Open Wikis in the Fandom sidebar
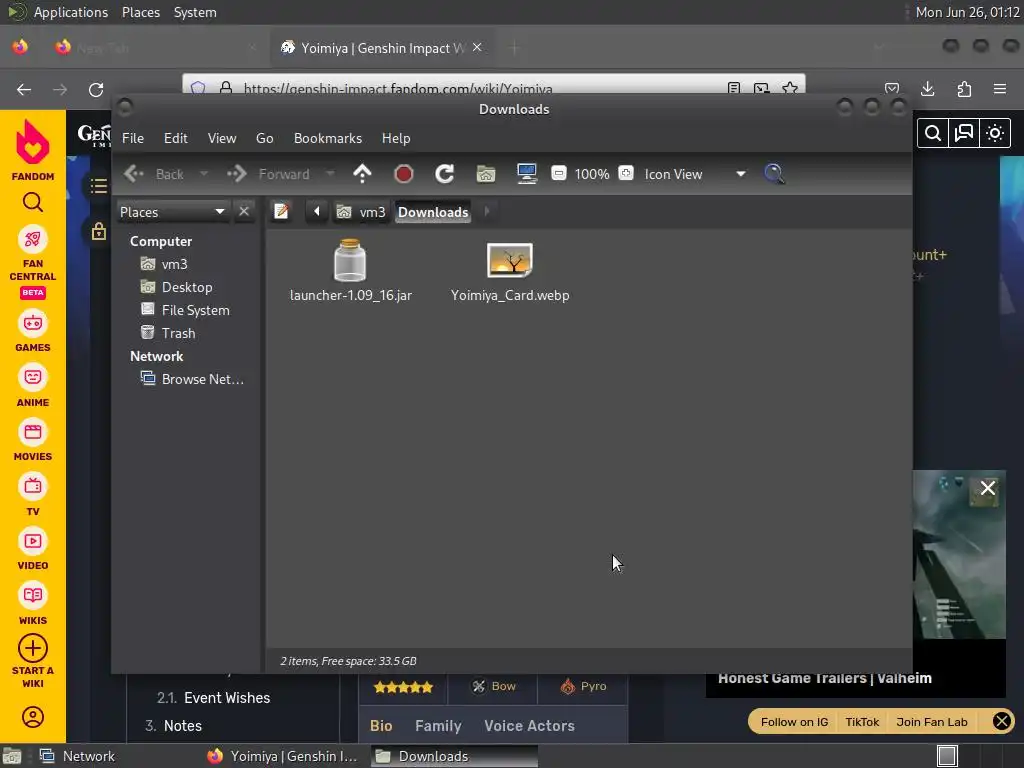This screenshot has width=1024, height=768. click(x=33, y=605)
